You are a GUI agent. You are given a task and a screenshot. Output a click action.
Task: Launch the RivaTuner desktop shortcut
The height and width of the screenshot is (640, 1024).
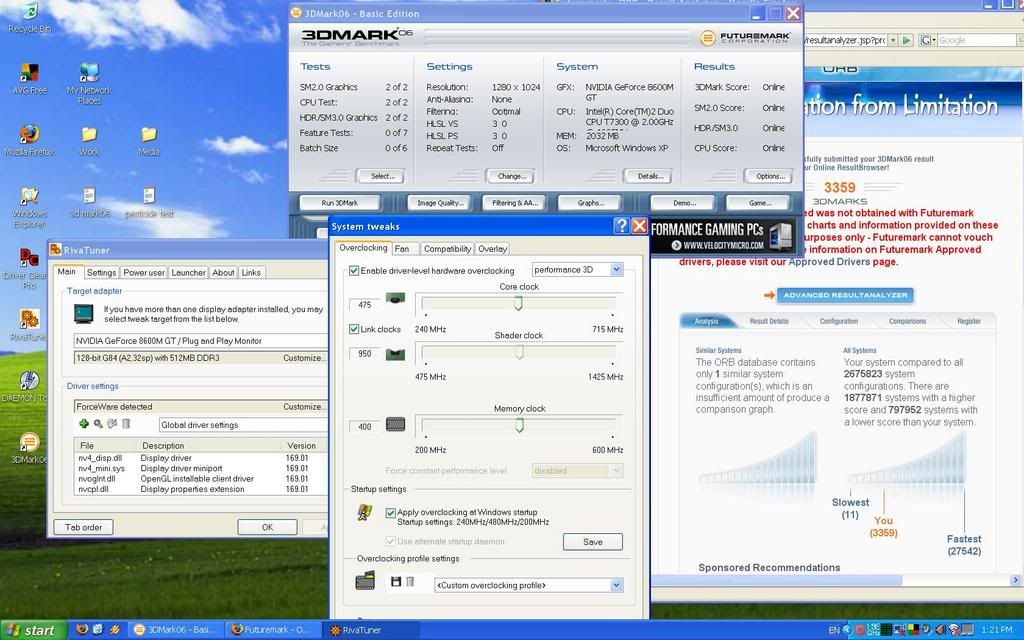tap(29, 325)
